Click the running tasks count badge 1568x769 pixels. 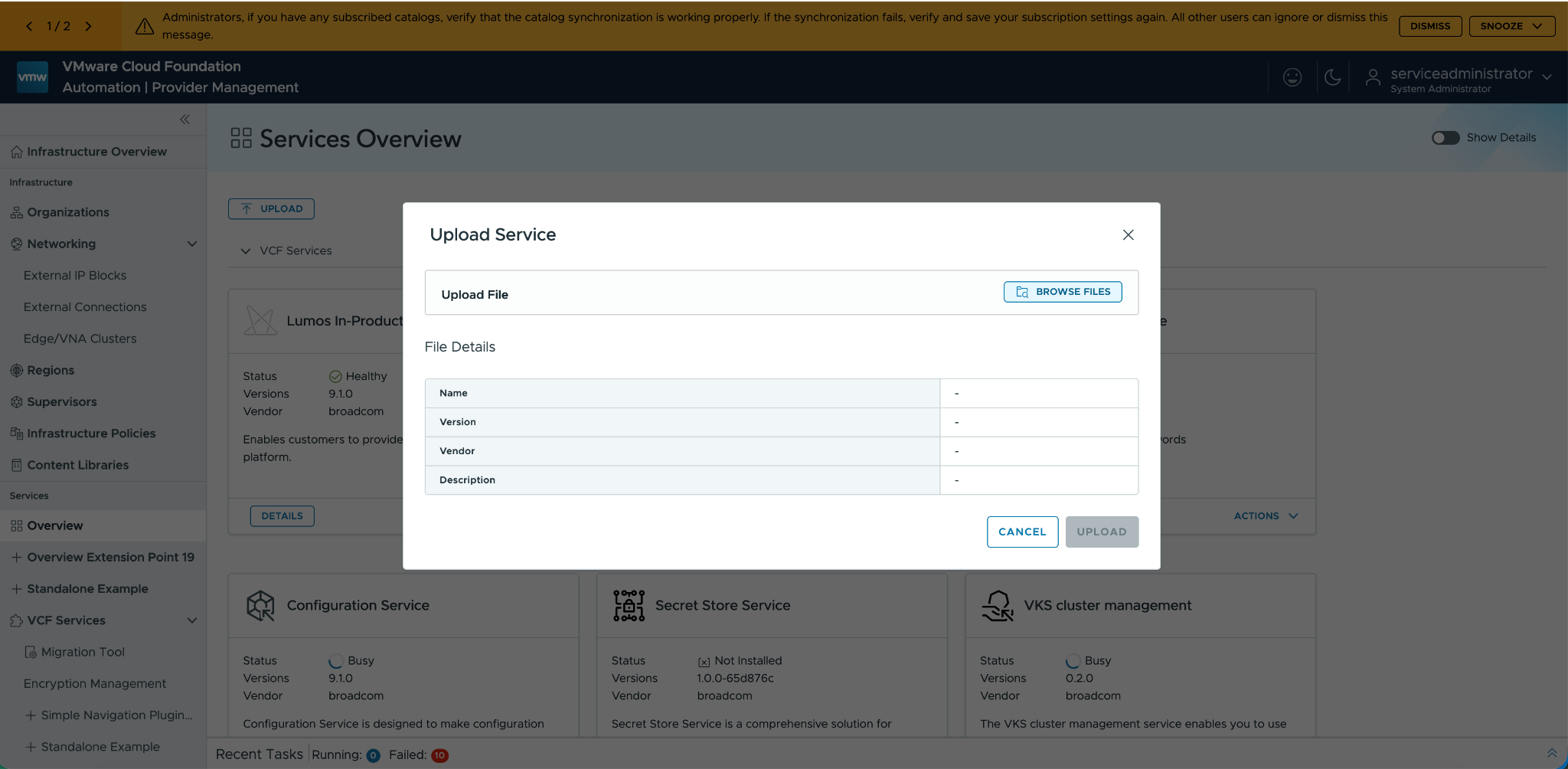pyautogui.click(x=374, y=756)
